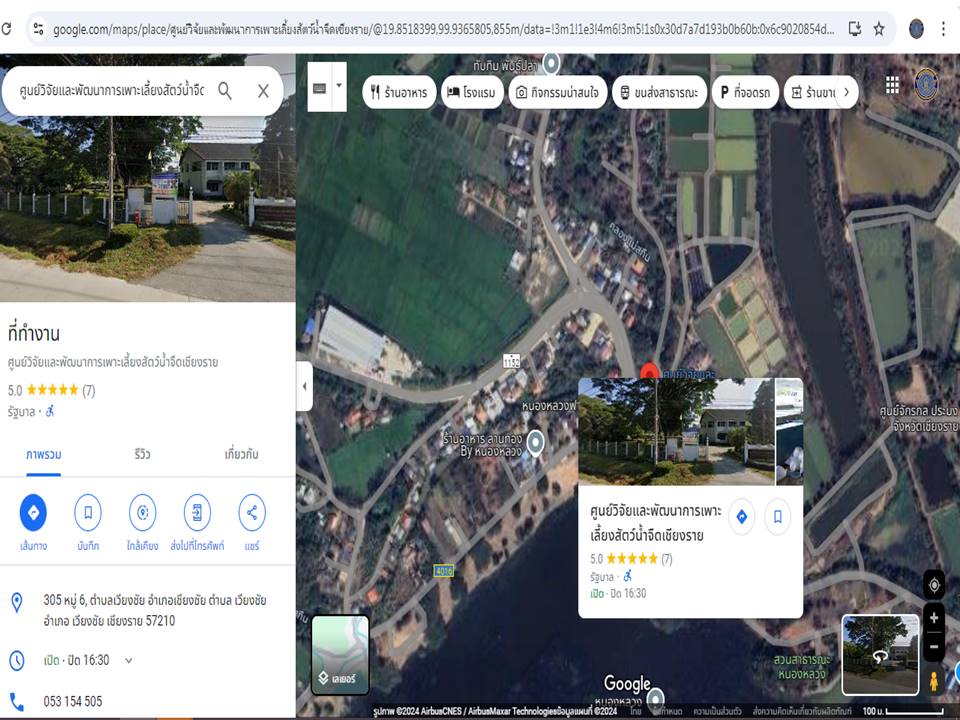
Task: Click the browser reload icon
Action: coord(6,29)
